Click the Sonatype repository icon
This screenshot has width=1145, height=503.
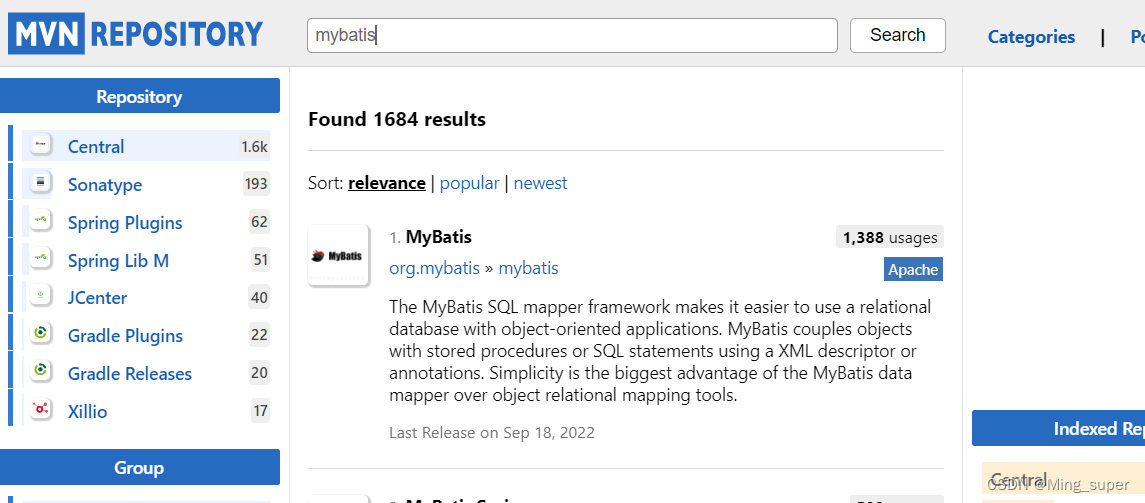pyautogui.click(x=41, y=184)
